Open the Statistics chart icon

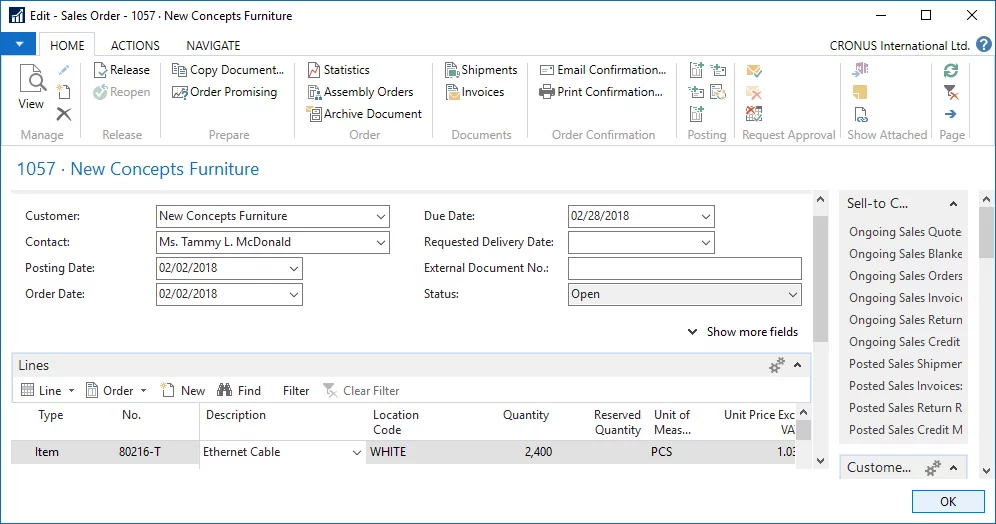click(x=314, y=70)
